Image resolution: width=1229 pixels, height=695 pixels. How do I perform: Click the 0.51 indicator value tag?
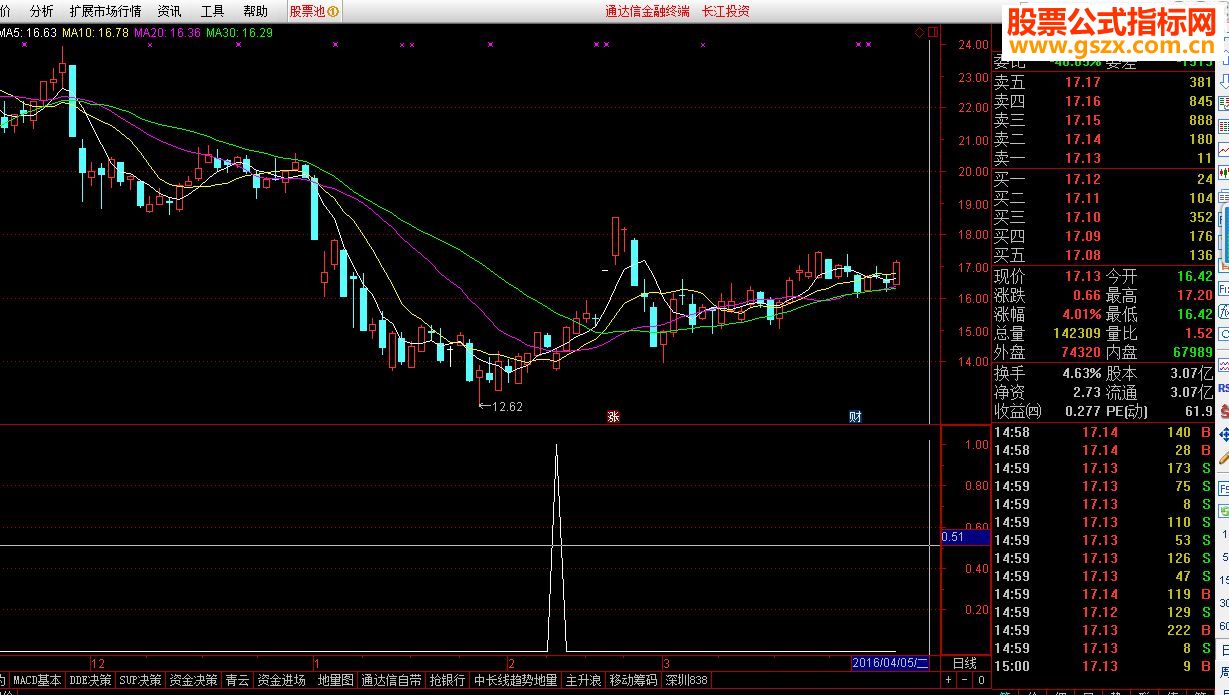965,537
